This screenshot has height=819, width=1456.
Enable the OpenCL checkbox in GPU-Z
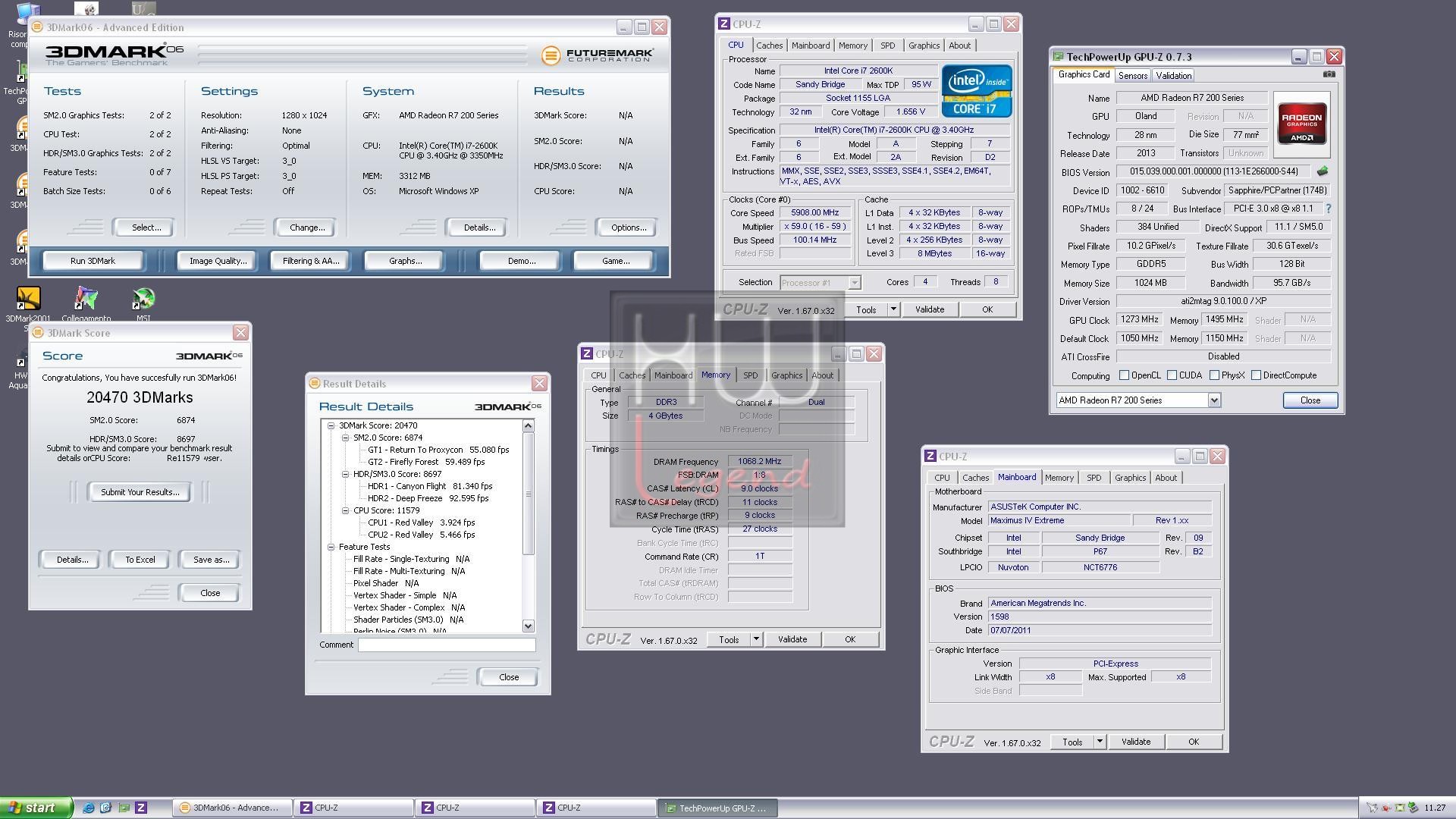click(x=1125, y=375)
